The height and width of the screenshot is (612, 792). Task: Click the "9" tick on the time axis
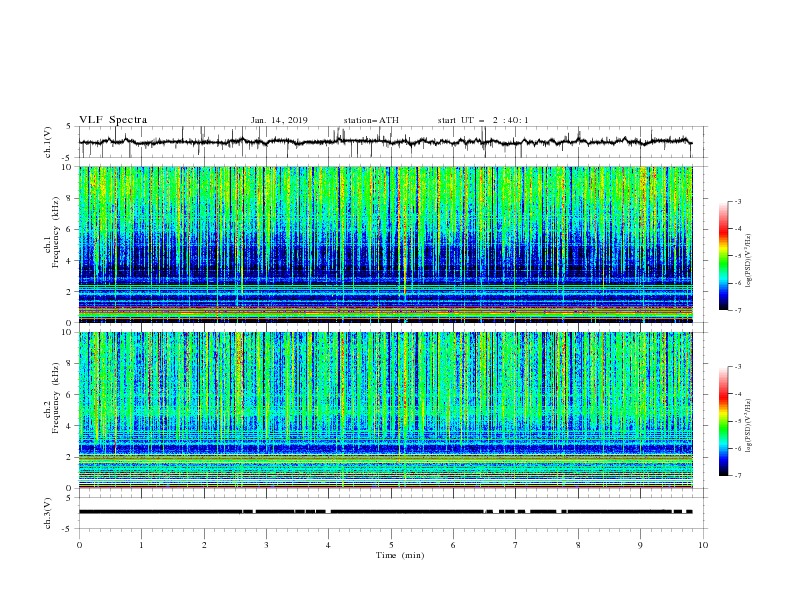click(x=640, y=545)
